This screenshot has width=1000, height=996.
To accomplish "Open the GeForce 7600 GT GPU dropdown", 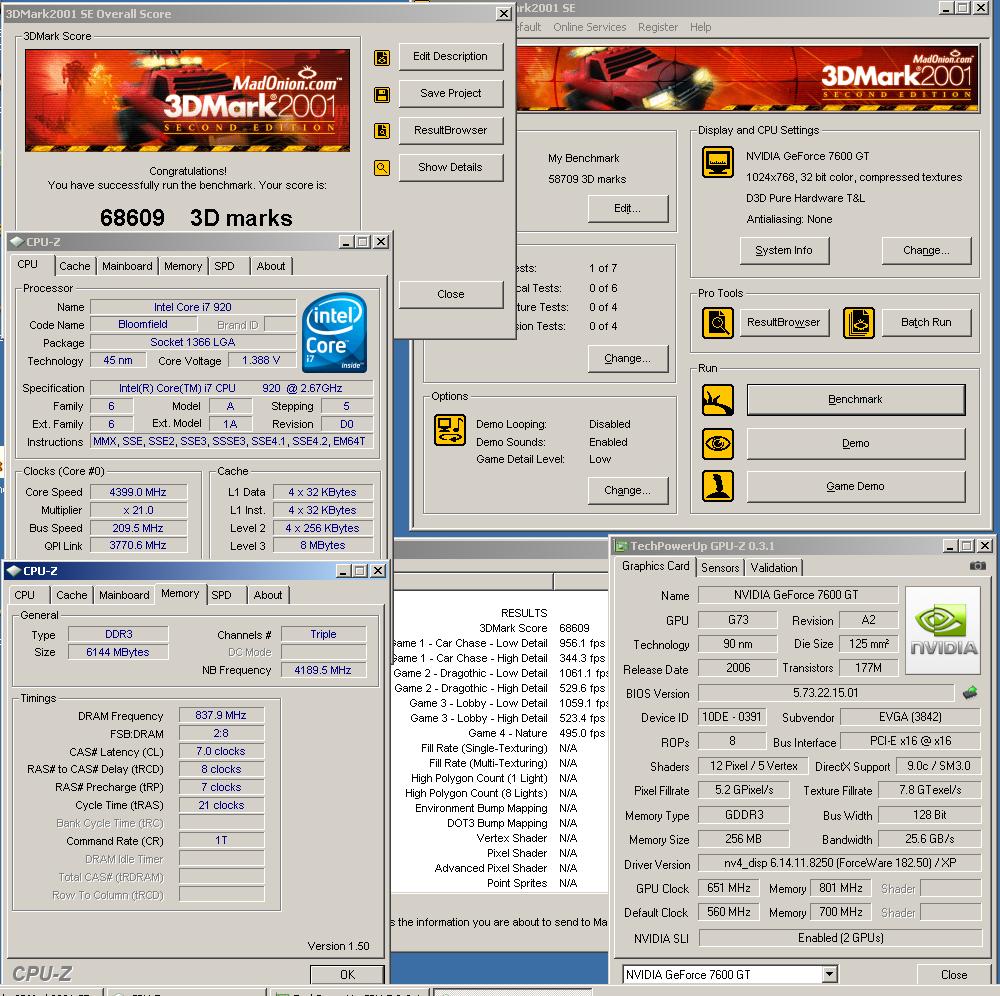I will 829,974.
